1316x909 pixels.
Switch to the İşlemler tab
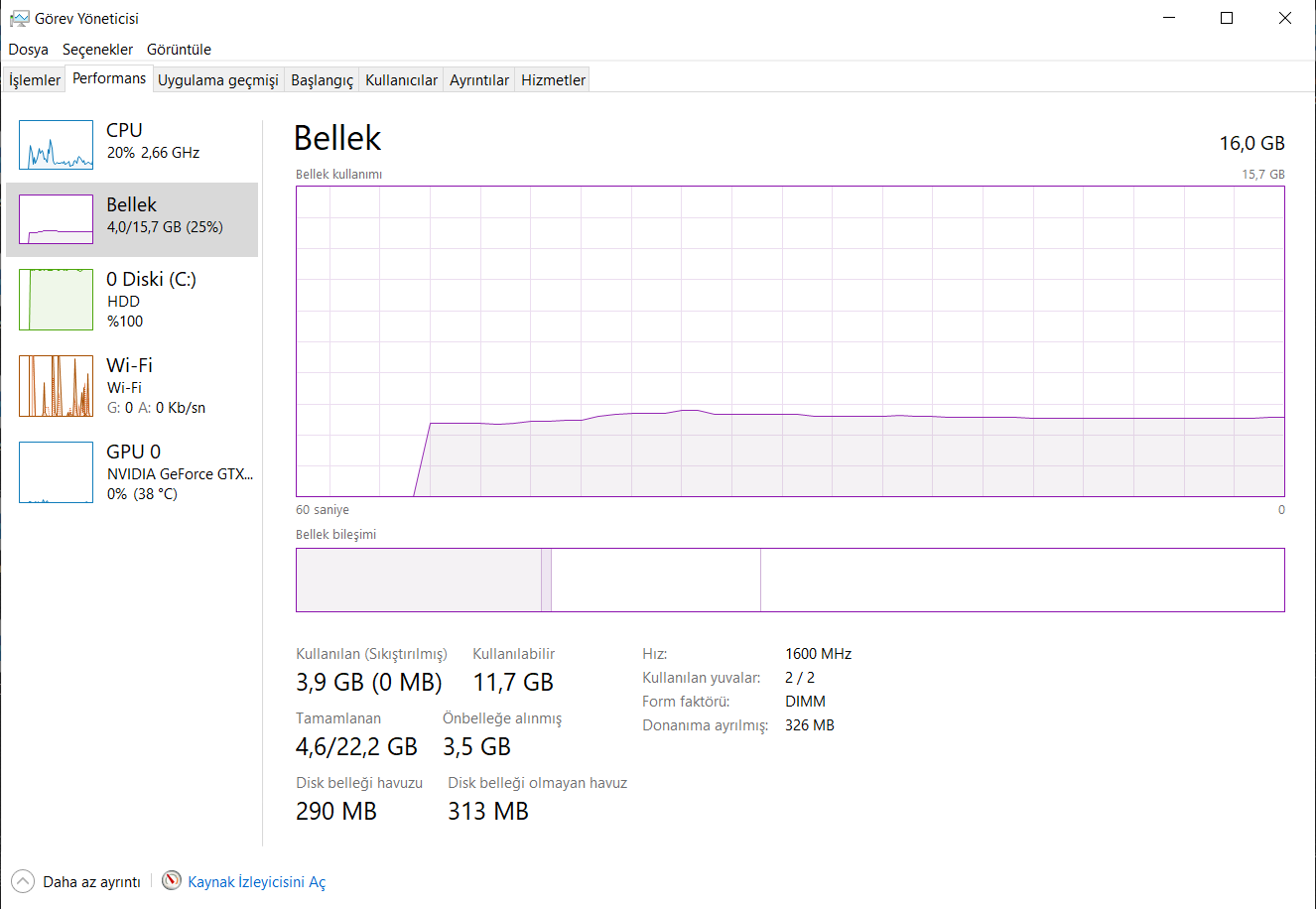click(35, 80)
